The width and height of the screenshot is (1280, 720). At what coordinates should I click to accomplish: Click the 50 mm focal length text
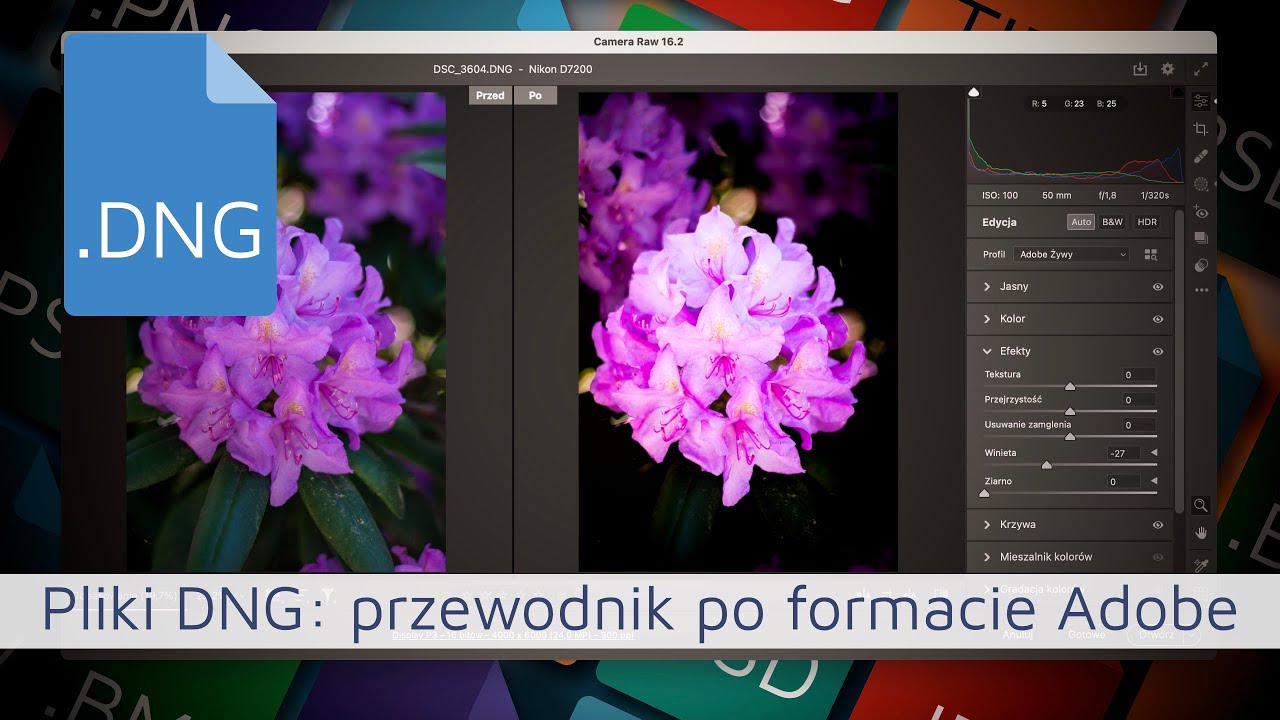coord(1056,196)
